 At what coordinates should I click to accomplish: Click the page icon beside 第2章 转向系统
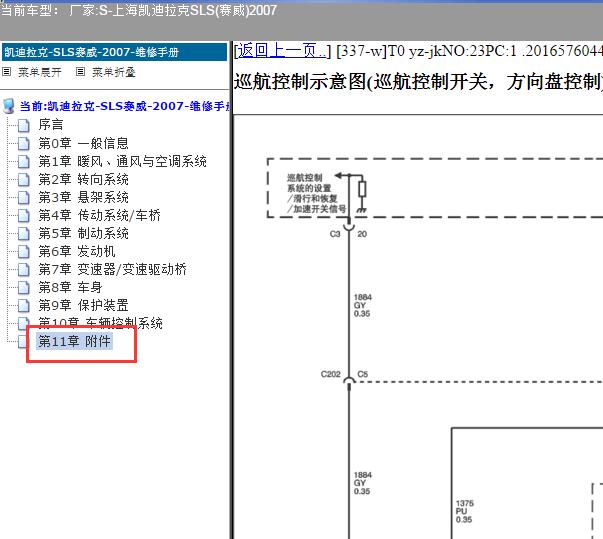[24, 180]
